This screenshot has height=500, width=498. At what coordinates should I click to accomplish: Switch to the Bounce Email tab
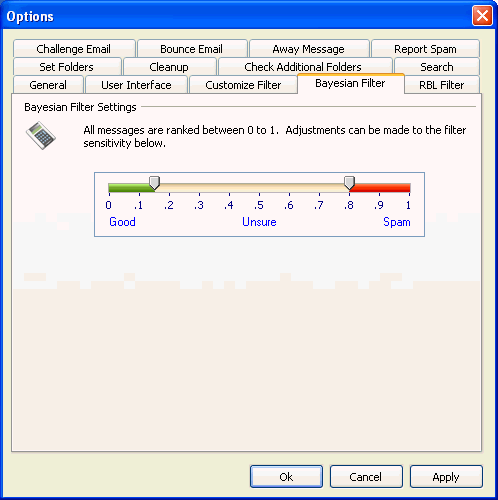click(192, 49)
